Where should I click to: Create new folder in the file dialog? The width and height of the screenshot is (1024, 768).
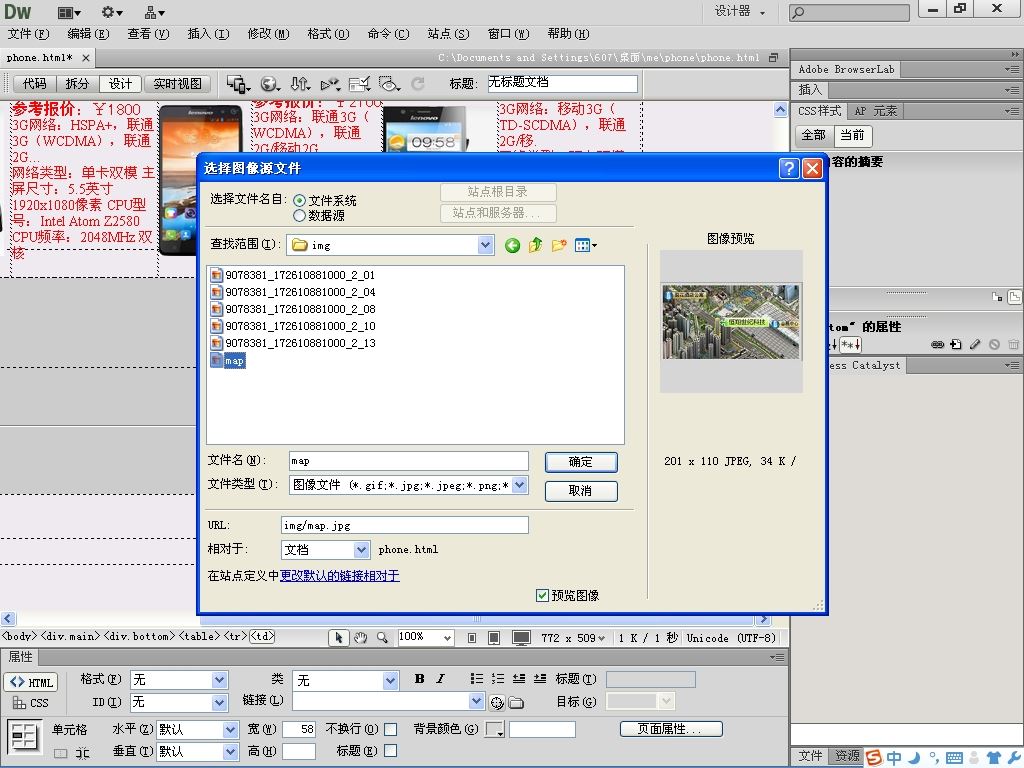click(x=559, y=246)
